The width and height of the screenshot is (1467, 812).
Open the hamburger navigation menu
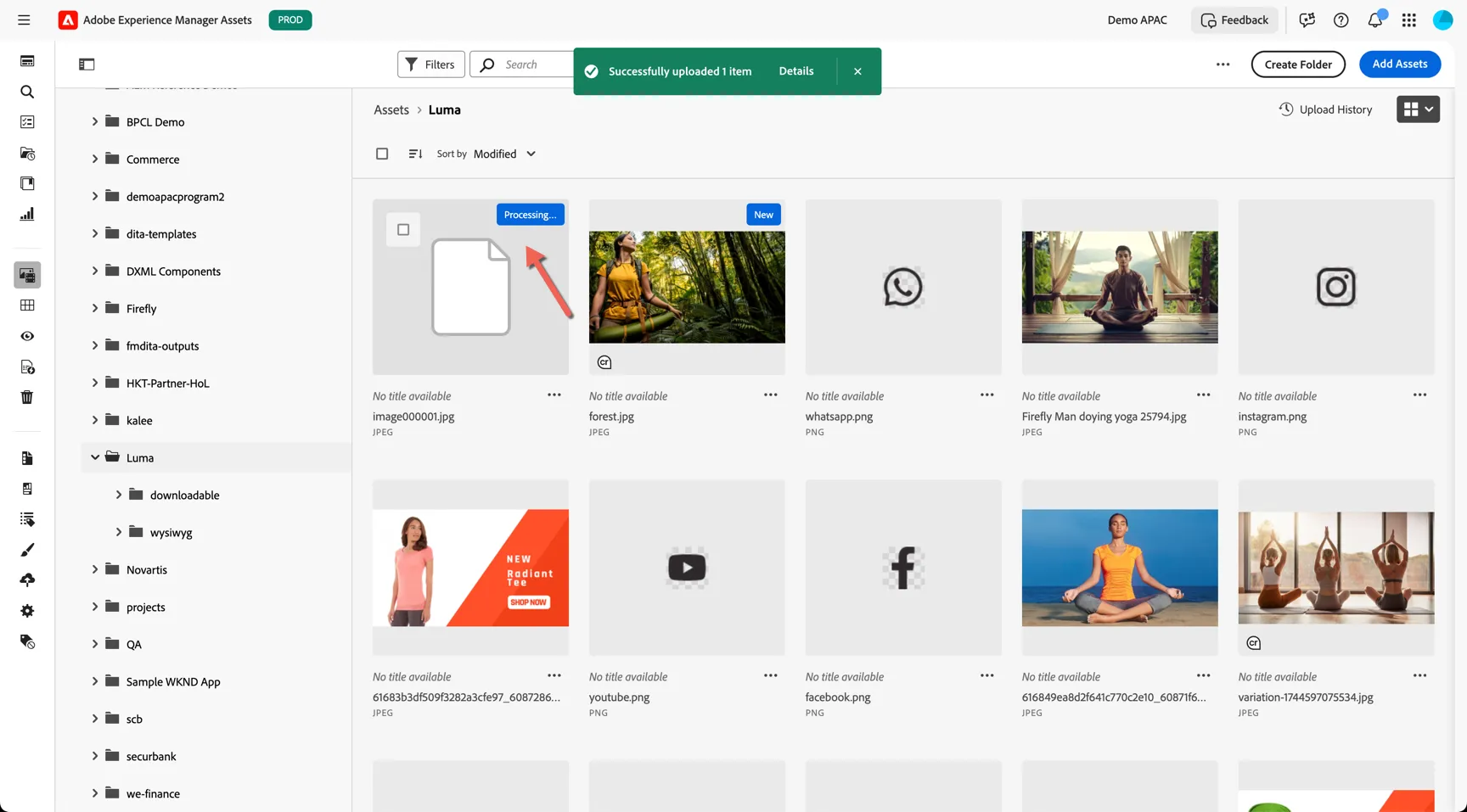coord(24,20)
